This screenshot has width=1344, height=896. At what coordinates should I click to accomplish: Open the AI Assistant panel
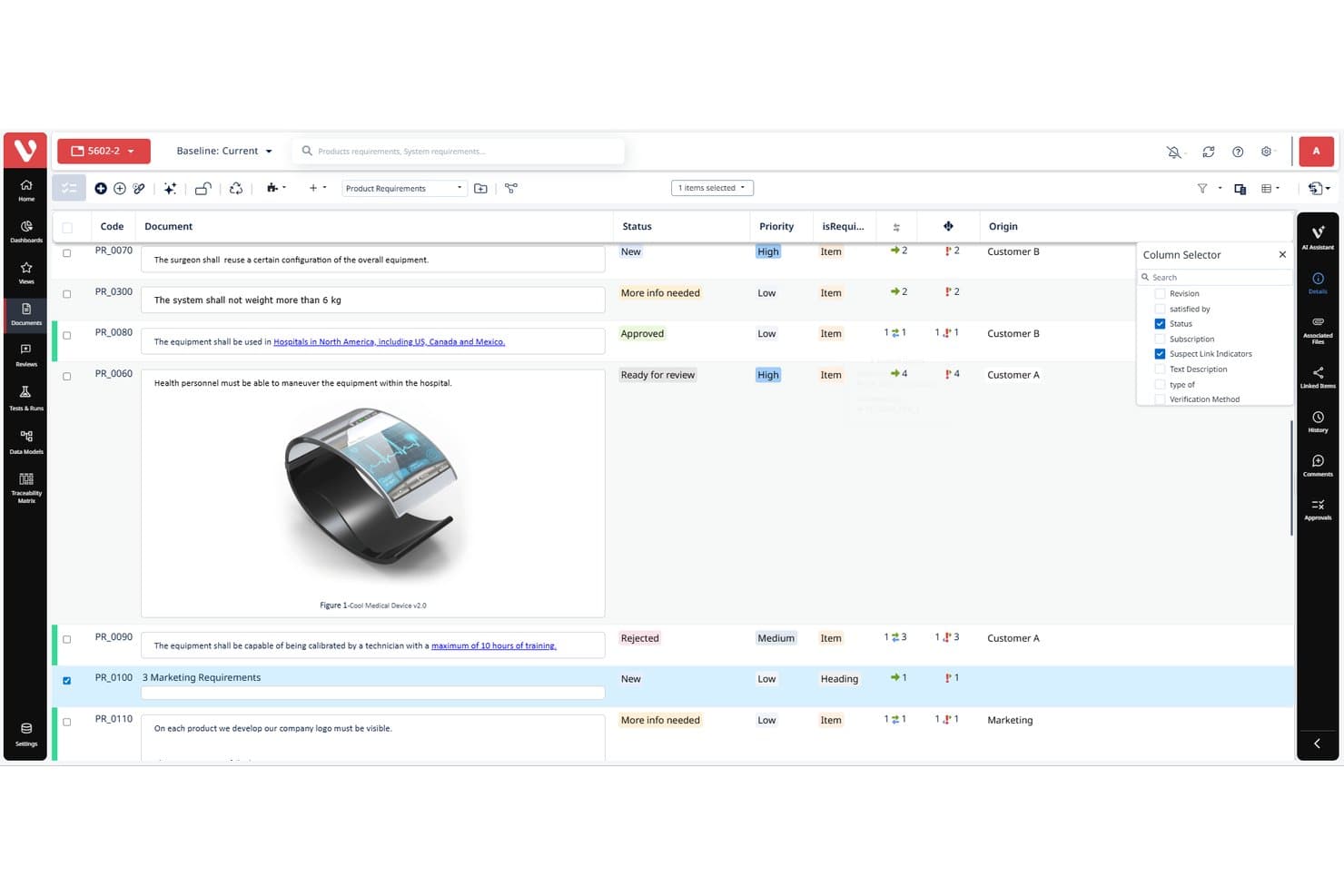pos(1318,237)
